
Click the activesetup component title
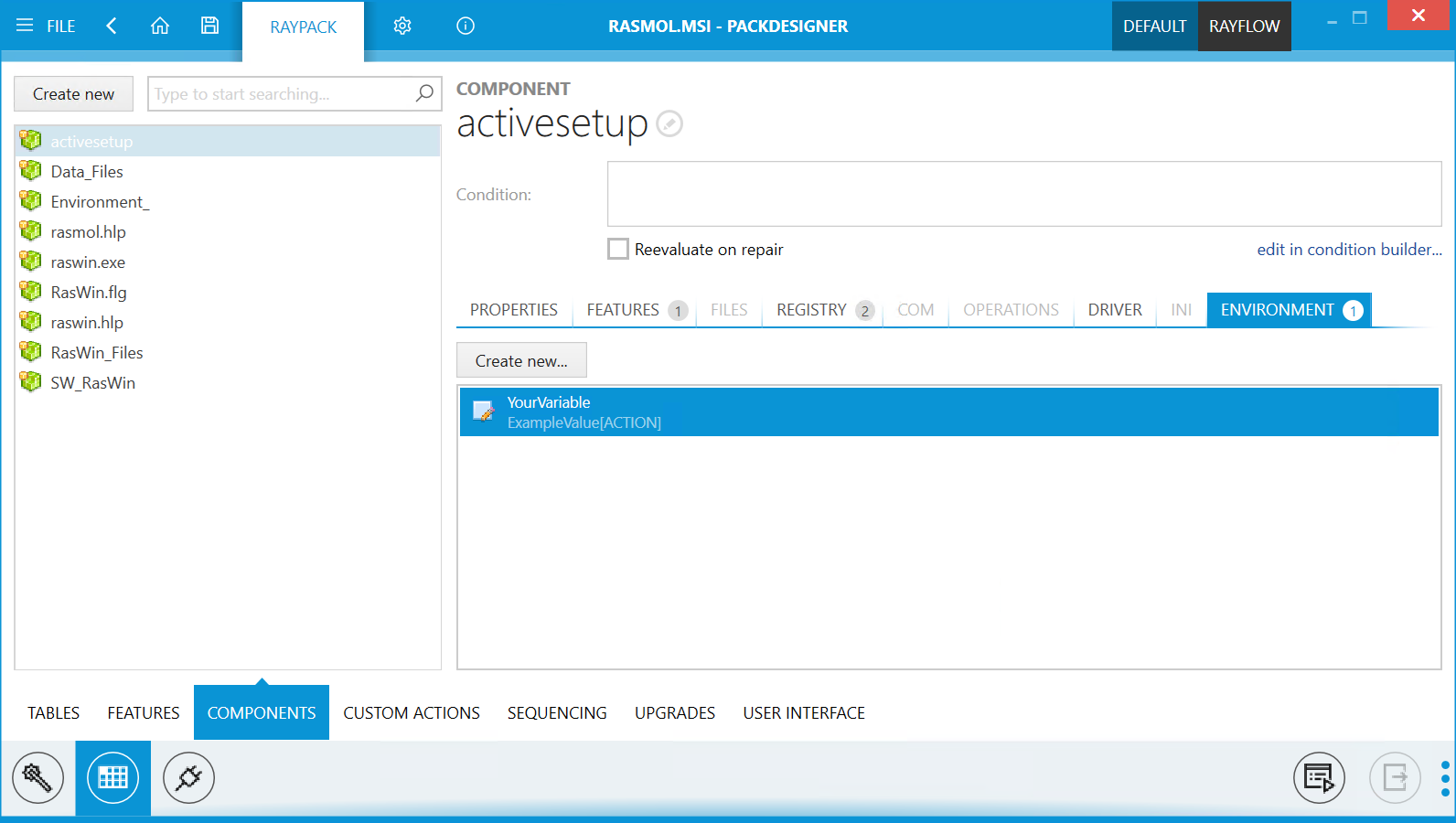pyautogui.click(x=552, y=123)
